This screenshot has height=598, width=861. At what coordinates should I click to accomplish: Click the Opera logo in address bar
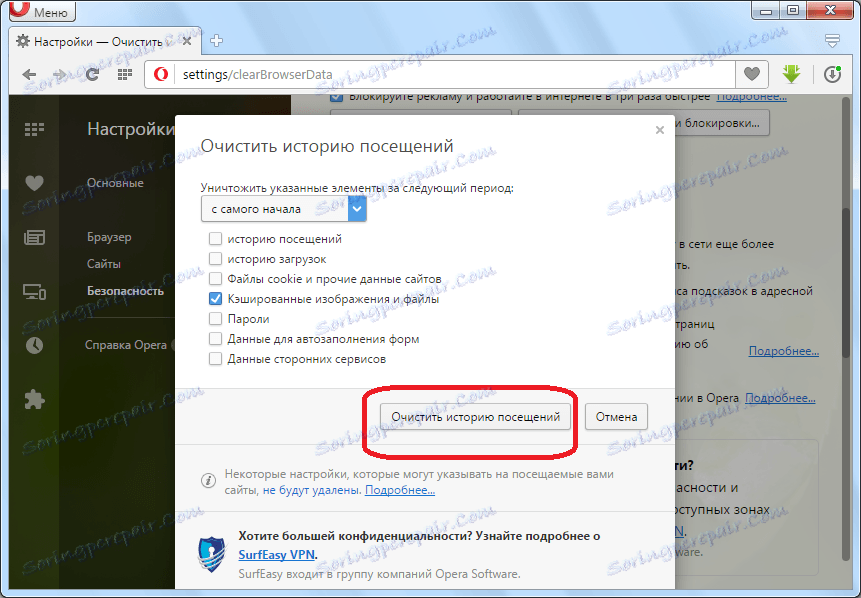pos(161,74)
